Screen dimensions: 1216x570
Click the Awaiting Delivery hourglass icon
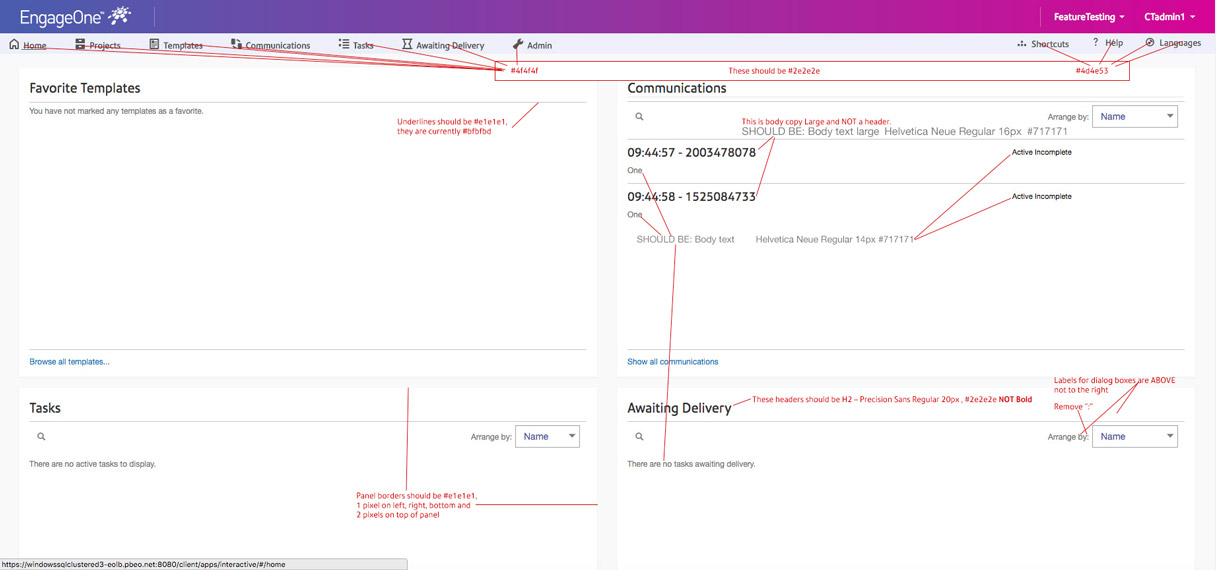[407, 44]
